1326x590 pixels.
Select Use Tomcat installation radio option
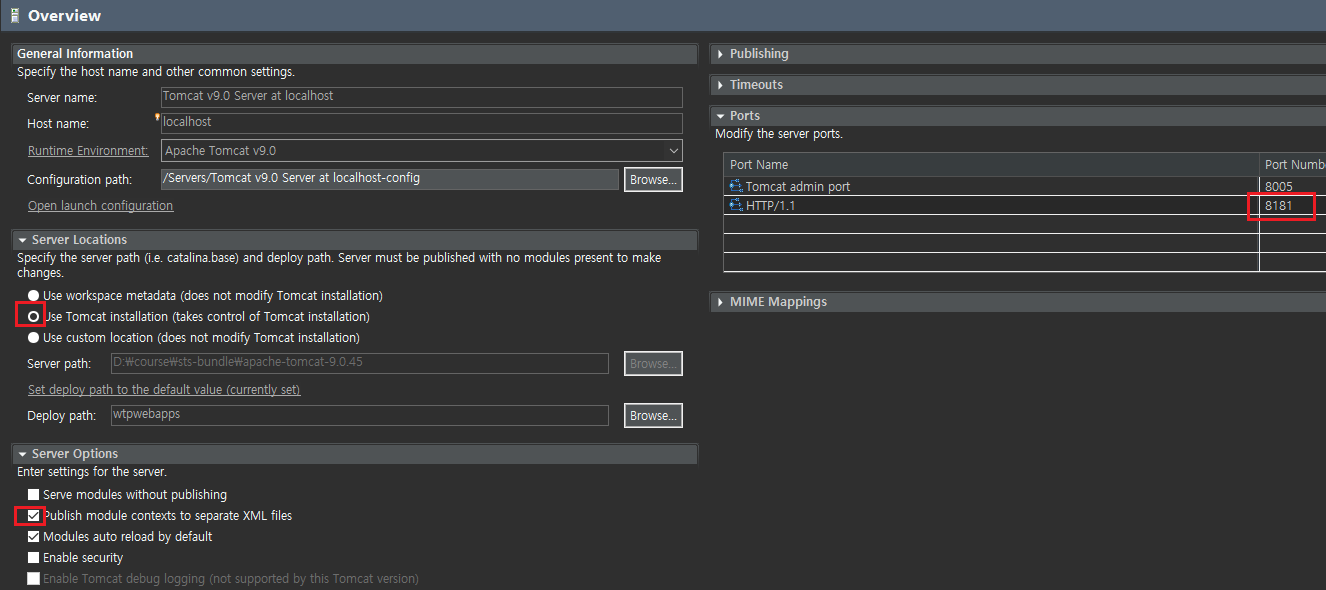pos(34,316)
